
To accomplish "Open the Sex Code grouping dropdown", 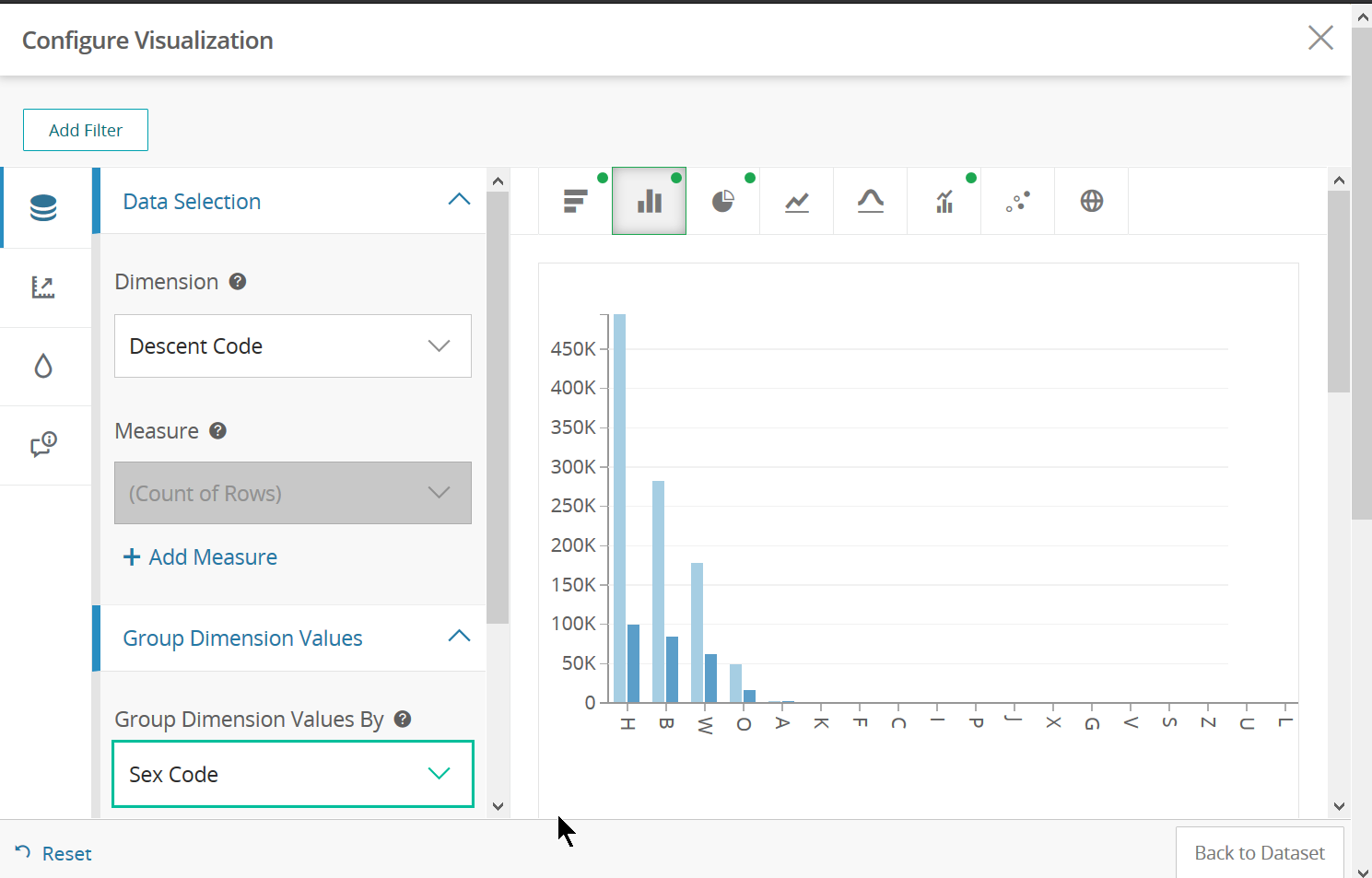I will [x=293, y=774].
